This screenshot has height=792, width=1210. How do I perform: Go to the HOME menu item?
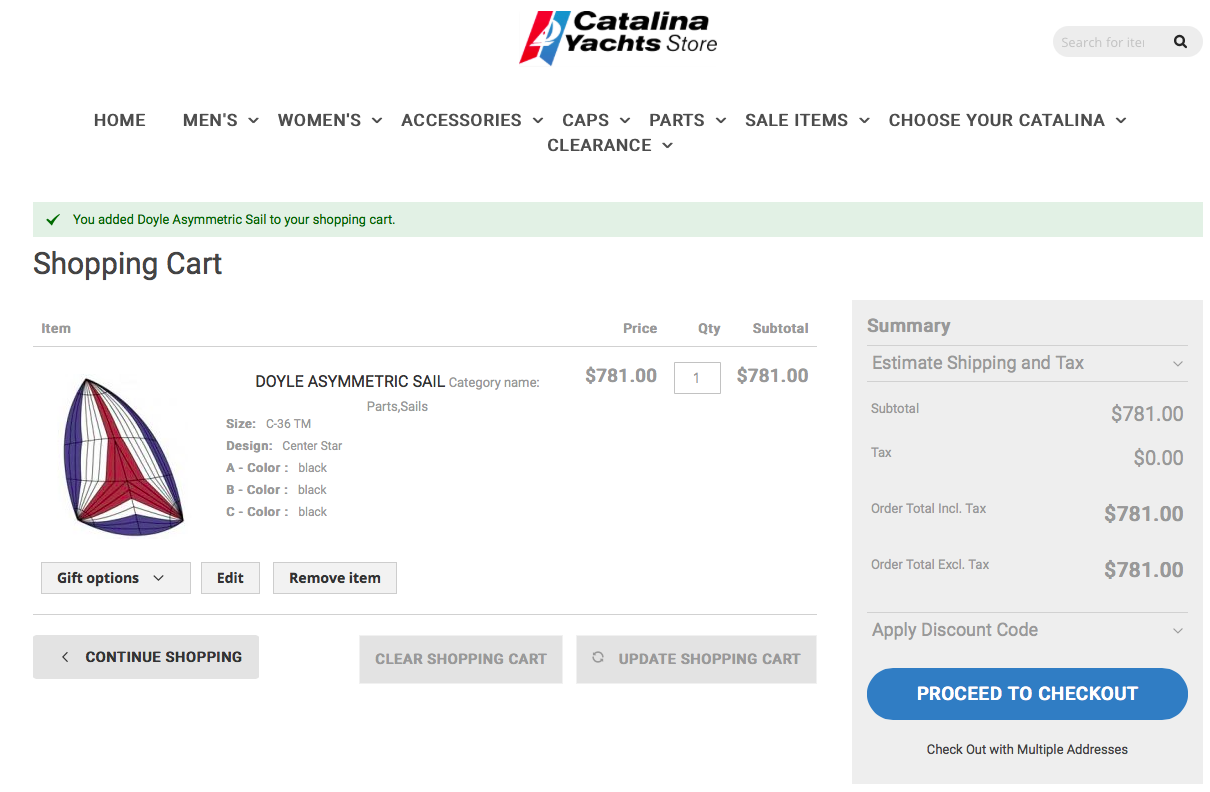point(120,120)
